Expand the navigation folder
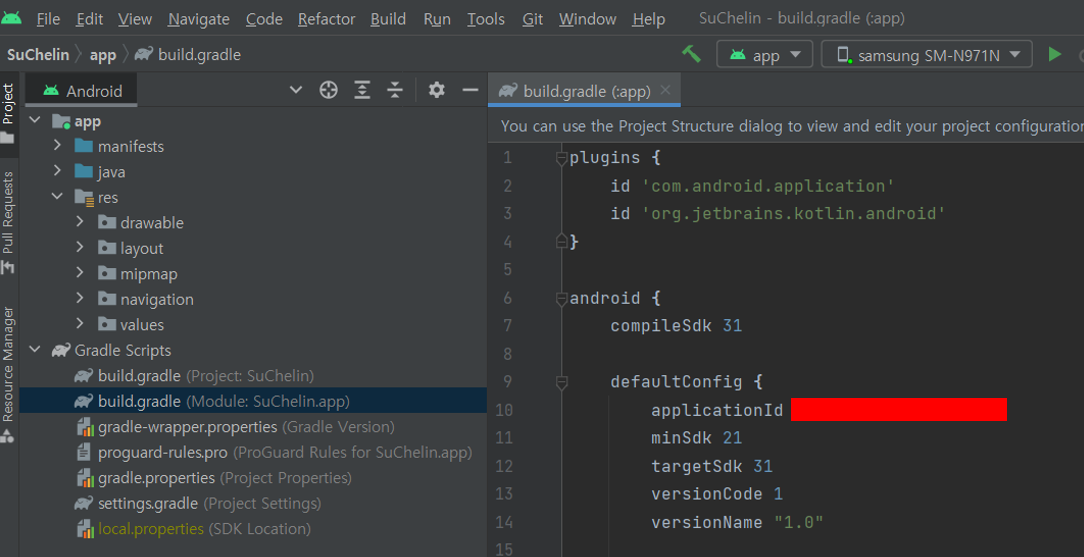 [80, 299]
